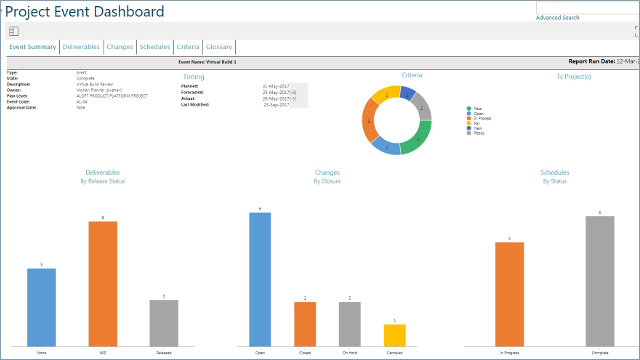The height and width of the screenshot is (360, 640).
Task: Select the yellow Cancelled bar in Changes
Action: pyautogui.click(x=395, y=335)
